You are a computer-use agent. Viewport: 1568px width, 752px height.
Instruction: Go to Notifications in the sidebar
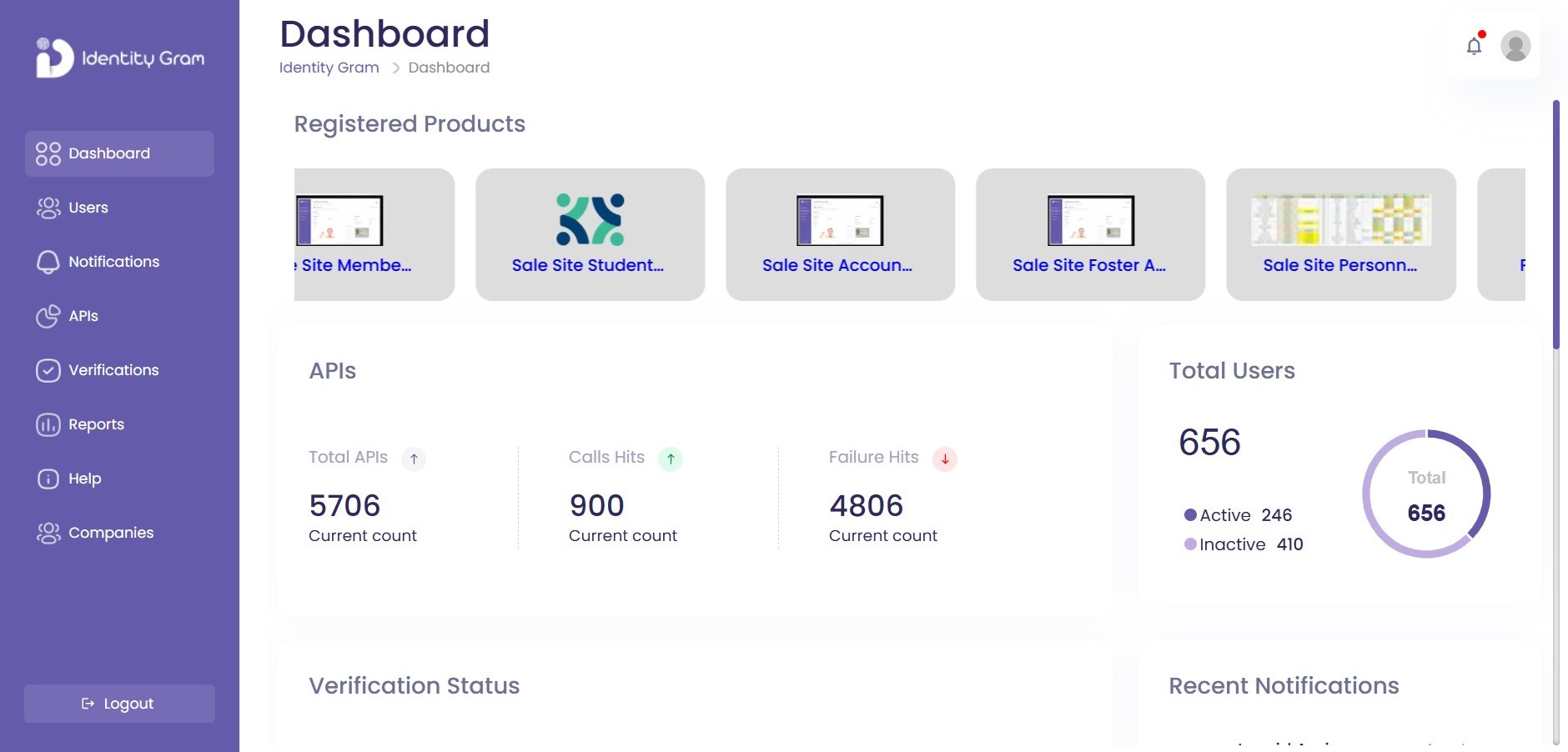(x=113, y=262)
